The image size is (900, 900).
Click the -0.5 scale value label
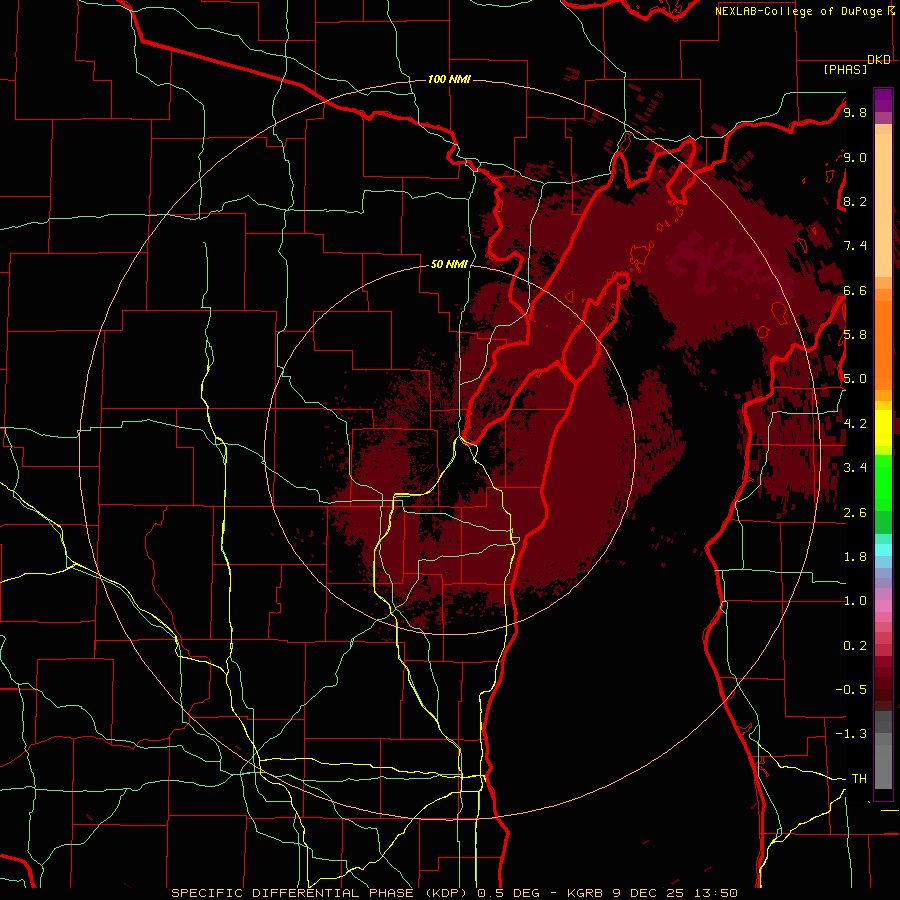click(851, 690)
